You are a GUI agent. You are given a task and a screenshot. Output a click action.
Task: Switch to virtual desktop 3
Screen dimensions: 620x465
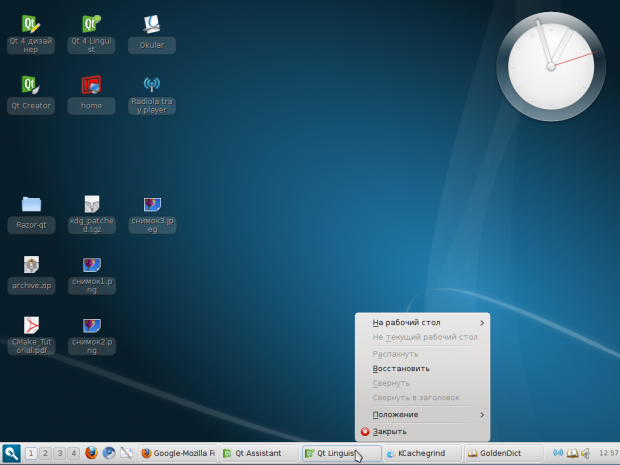pyautogui.click(x=60, y=453)
